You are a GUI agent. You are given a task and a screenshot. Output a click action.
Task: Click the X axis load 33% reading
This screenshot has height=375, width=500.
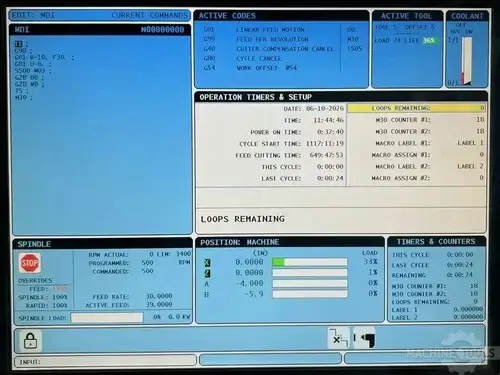370,262
